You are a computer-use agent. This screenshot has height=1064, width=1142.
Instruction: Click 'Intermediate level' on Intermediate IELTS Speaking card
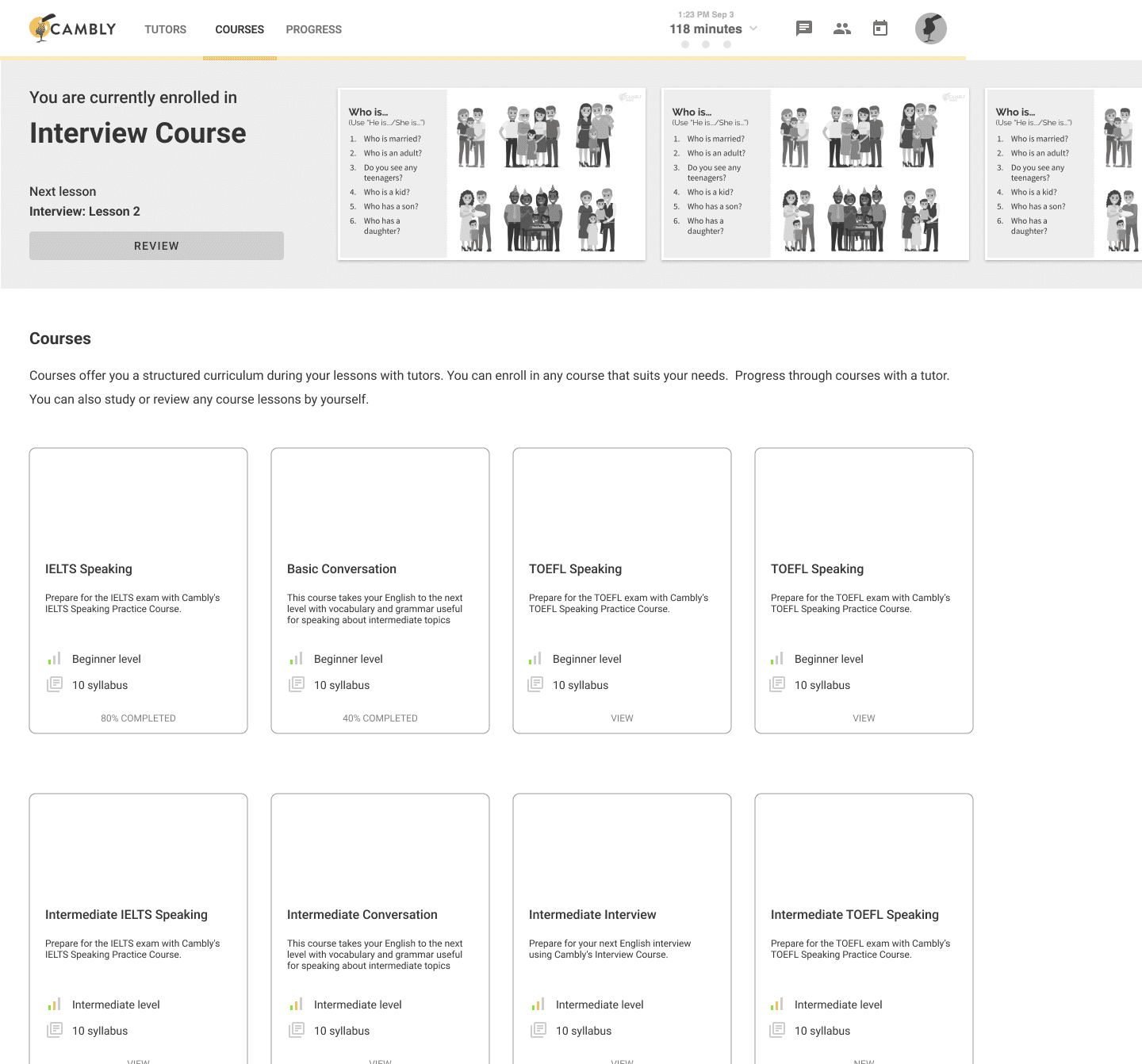point(116,1005)
